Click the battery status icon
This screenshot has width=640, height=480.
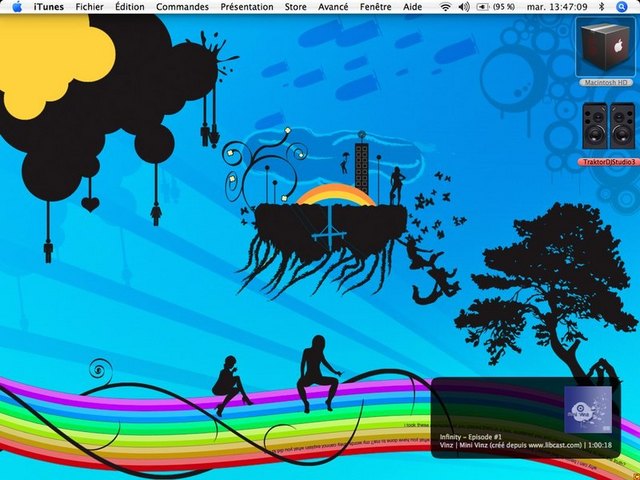pyautogui.click(x=482, y=7)
